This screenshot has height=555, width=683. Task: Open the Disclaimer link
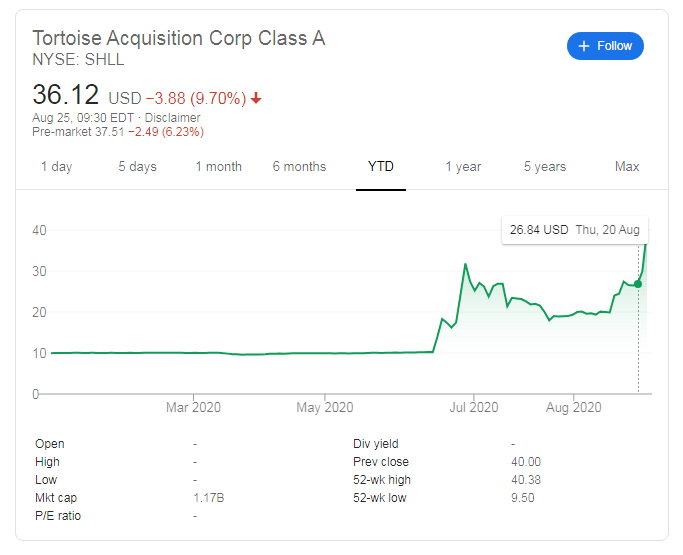(174, 118)
